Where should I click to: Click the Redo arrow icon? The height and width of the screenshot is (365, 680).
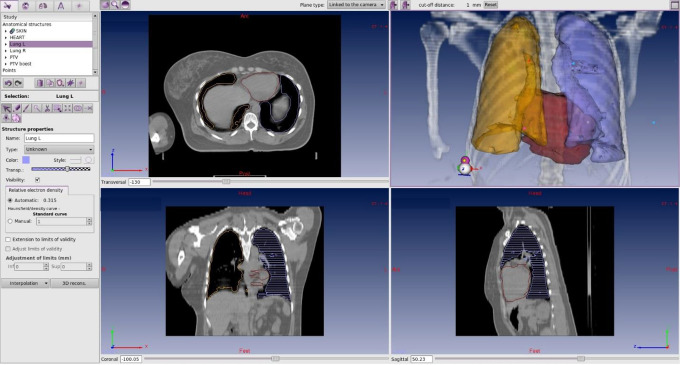coord(18,83)
